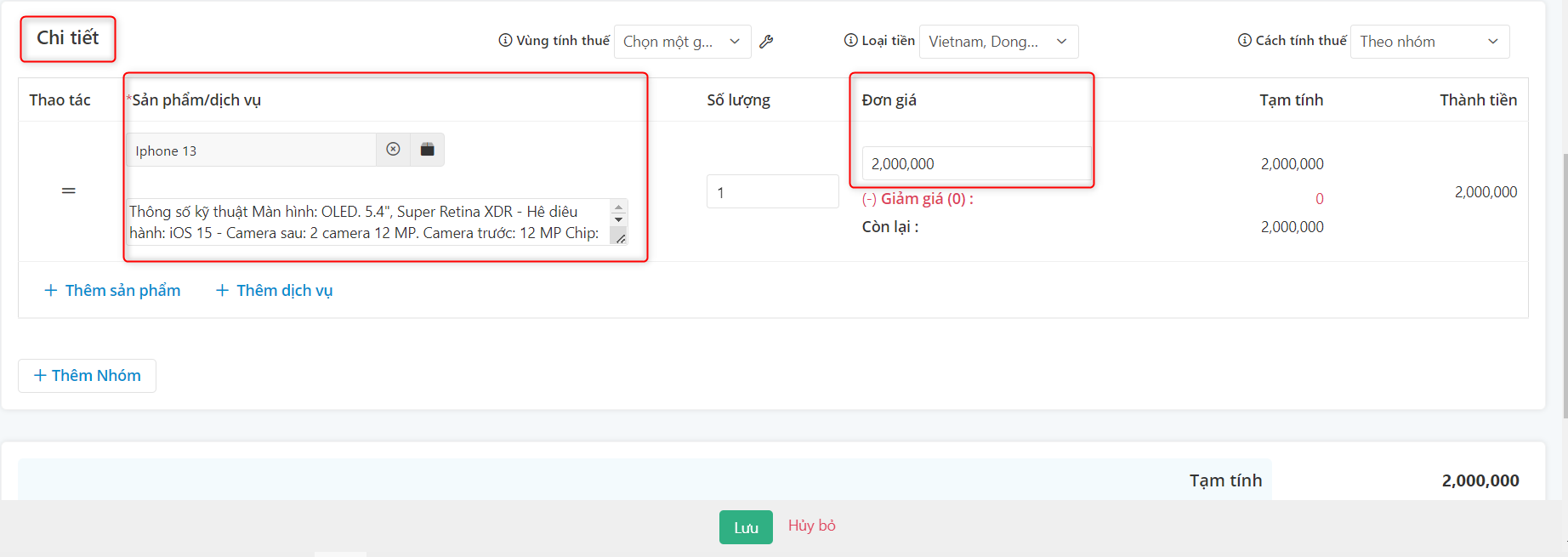This screenshot has width=1568, height=557.
Task: Open product picker box icon
Action: (427, 150)
